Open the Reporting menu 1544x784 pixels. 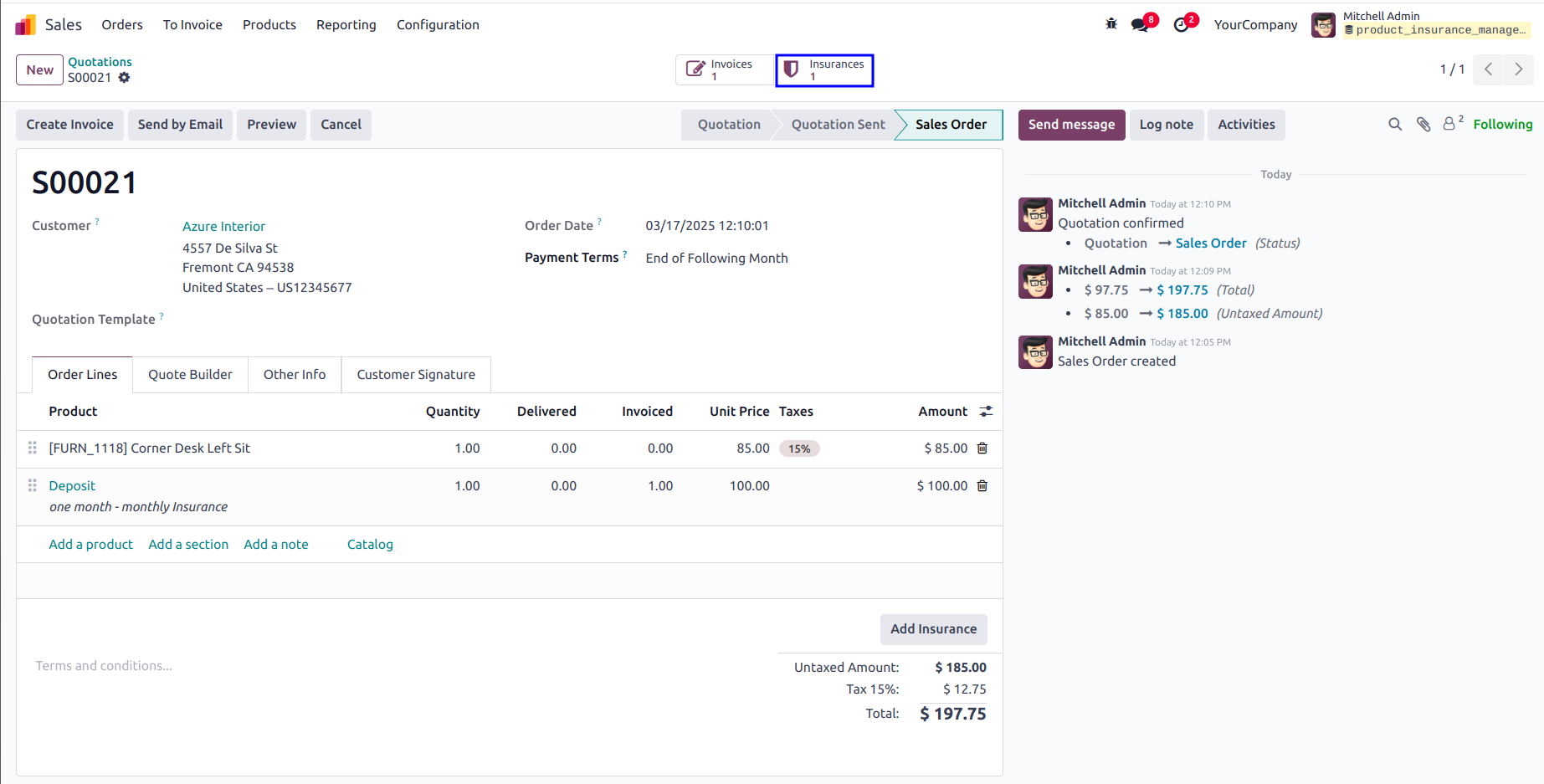click(346, 25)
